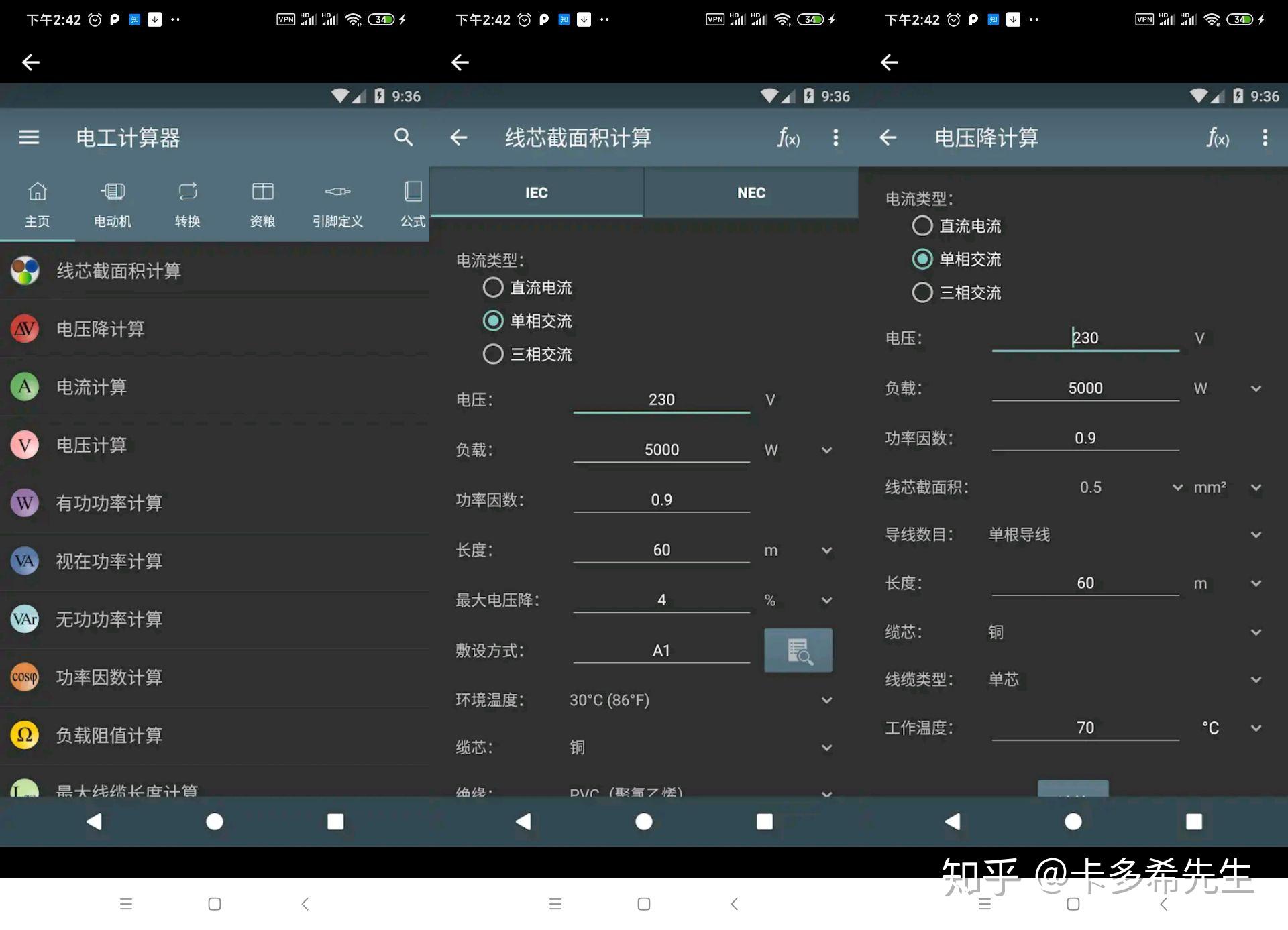Viewport: 1288px width, 930px height.
Task: Expand the 环境温度 30°C dropdown
Action: [x=826, y=700]
